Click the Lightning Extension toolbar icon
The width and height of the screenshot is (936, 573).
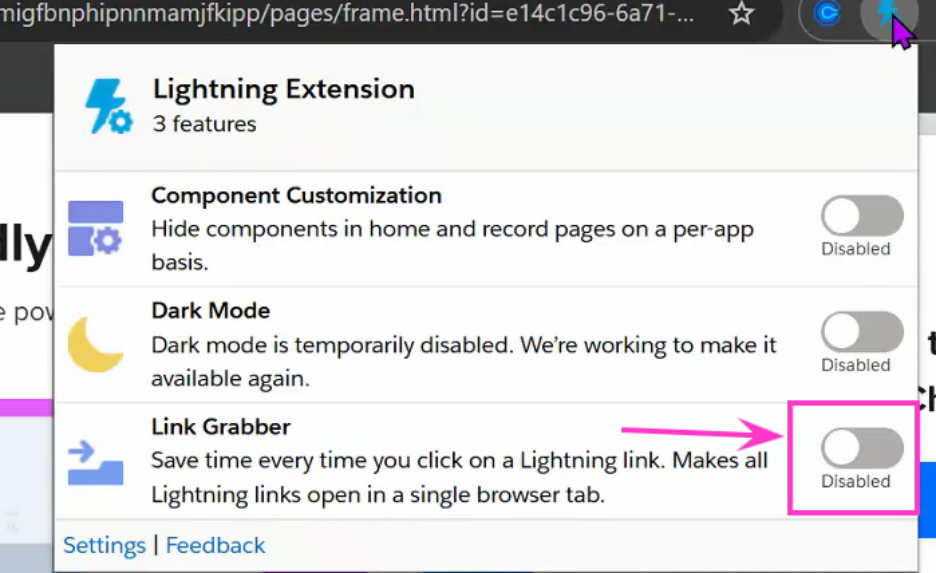pos(889,13)
